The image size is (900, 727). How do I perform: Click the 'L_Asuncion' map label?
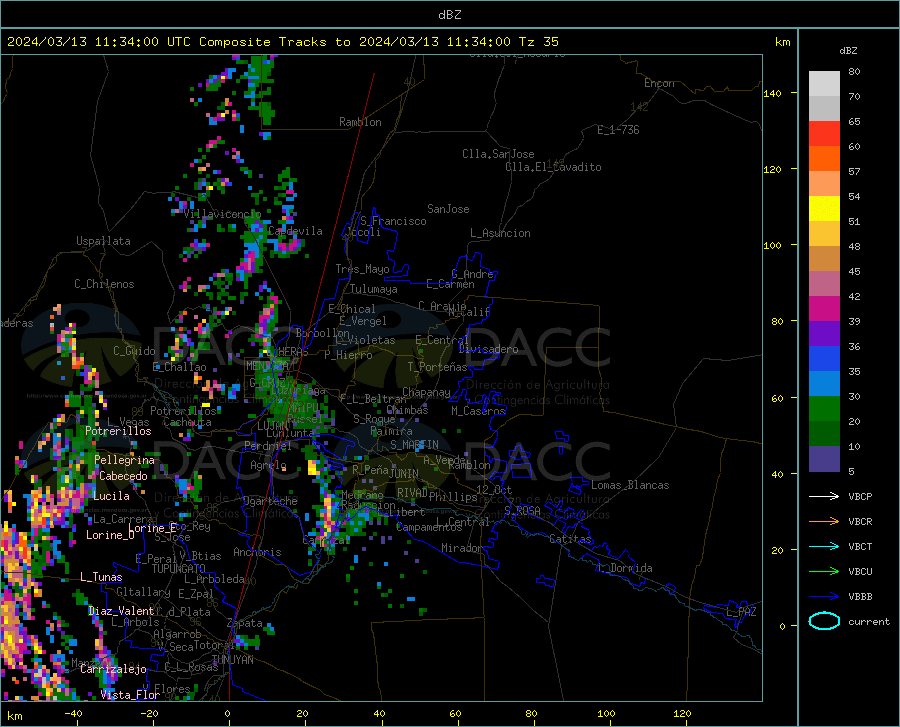[500, 233]
